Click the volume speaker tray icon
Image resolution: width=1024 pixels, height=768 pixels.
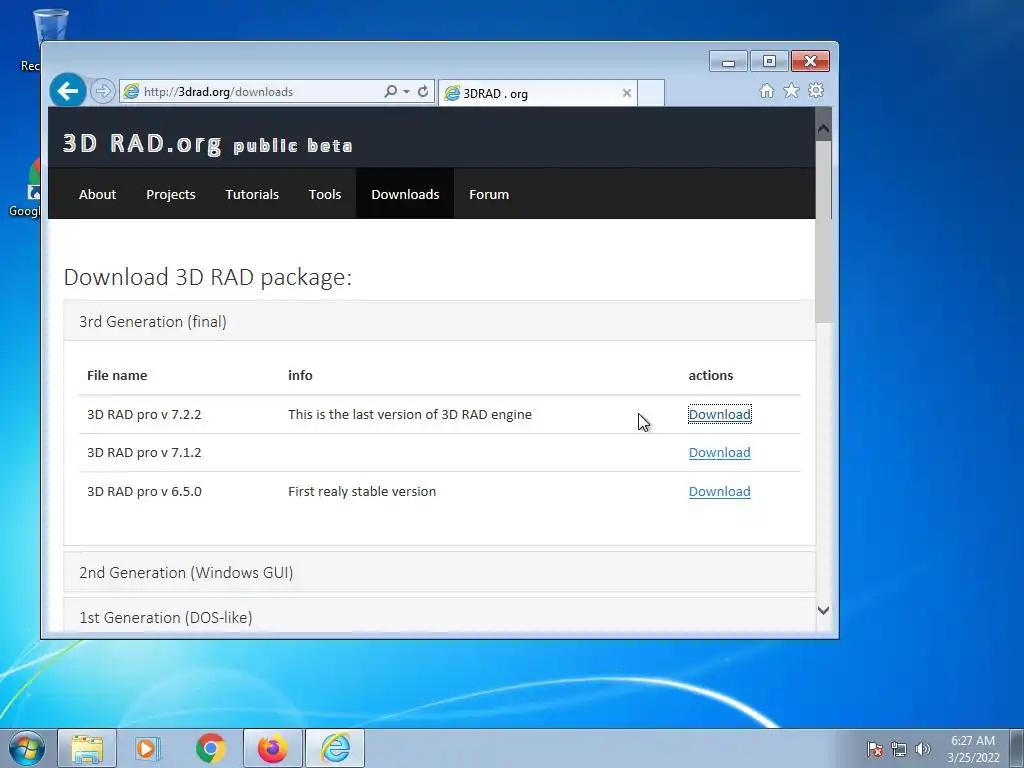(922, 749)
